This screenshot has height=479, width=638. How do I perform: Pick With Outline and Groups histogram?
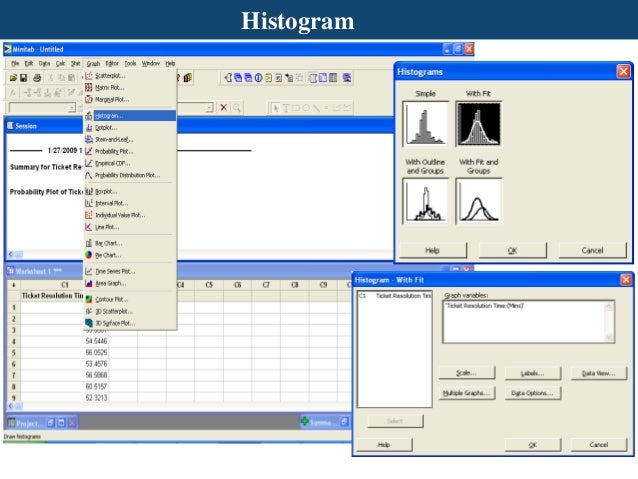click(x=423, y=200)
